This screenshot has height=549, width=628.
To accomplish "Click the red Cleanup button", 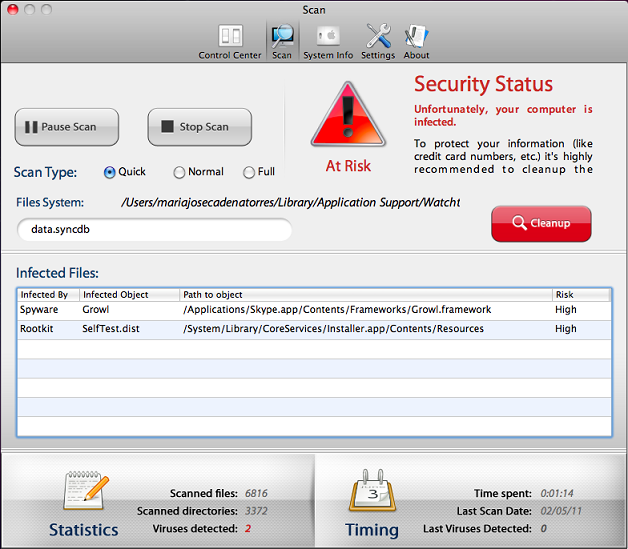I will (x=541, y=223).
